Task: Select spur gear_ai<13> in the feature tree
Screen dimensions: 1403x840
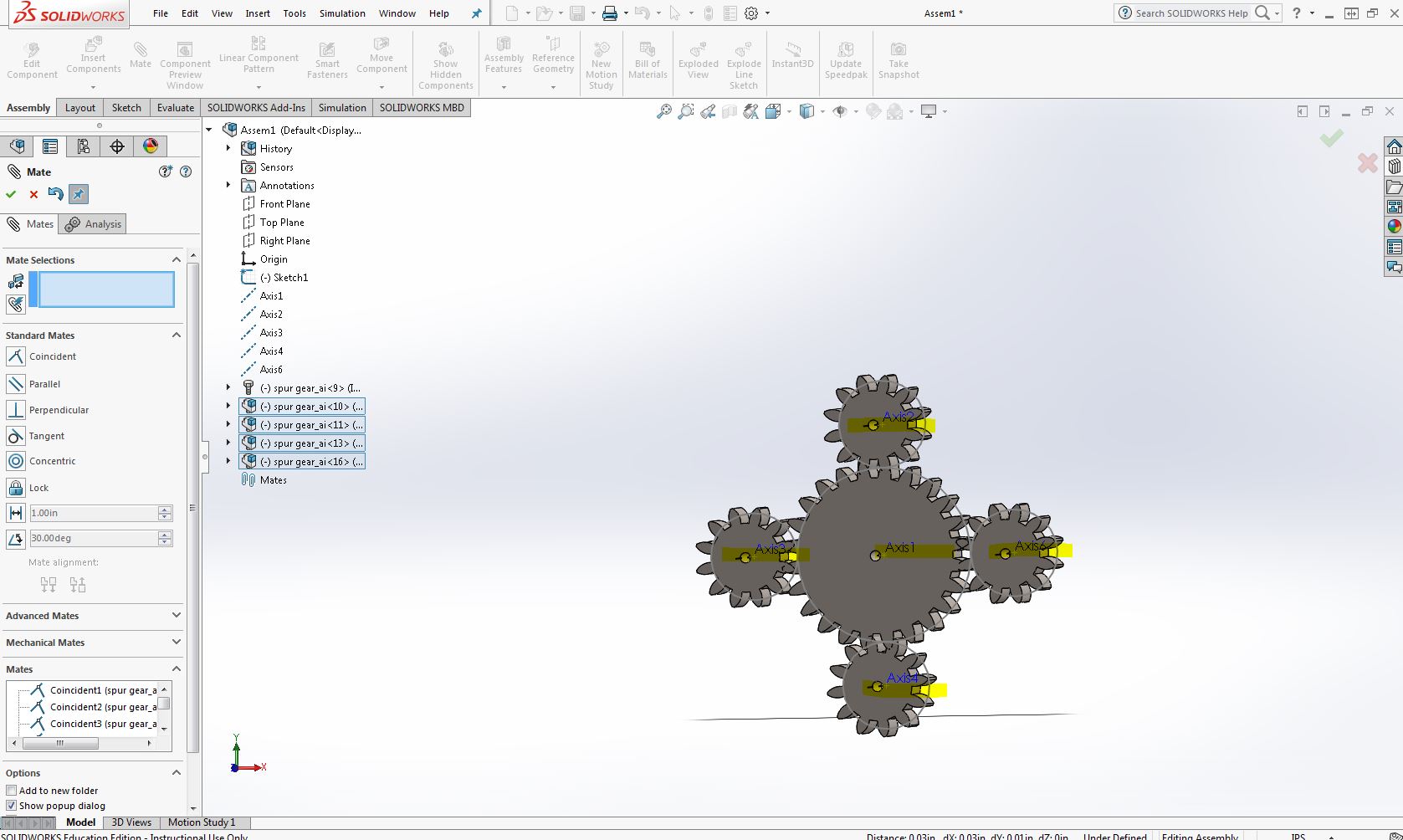Action: [302, 443]
